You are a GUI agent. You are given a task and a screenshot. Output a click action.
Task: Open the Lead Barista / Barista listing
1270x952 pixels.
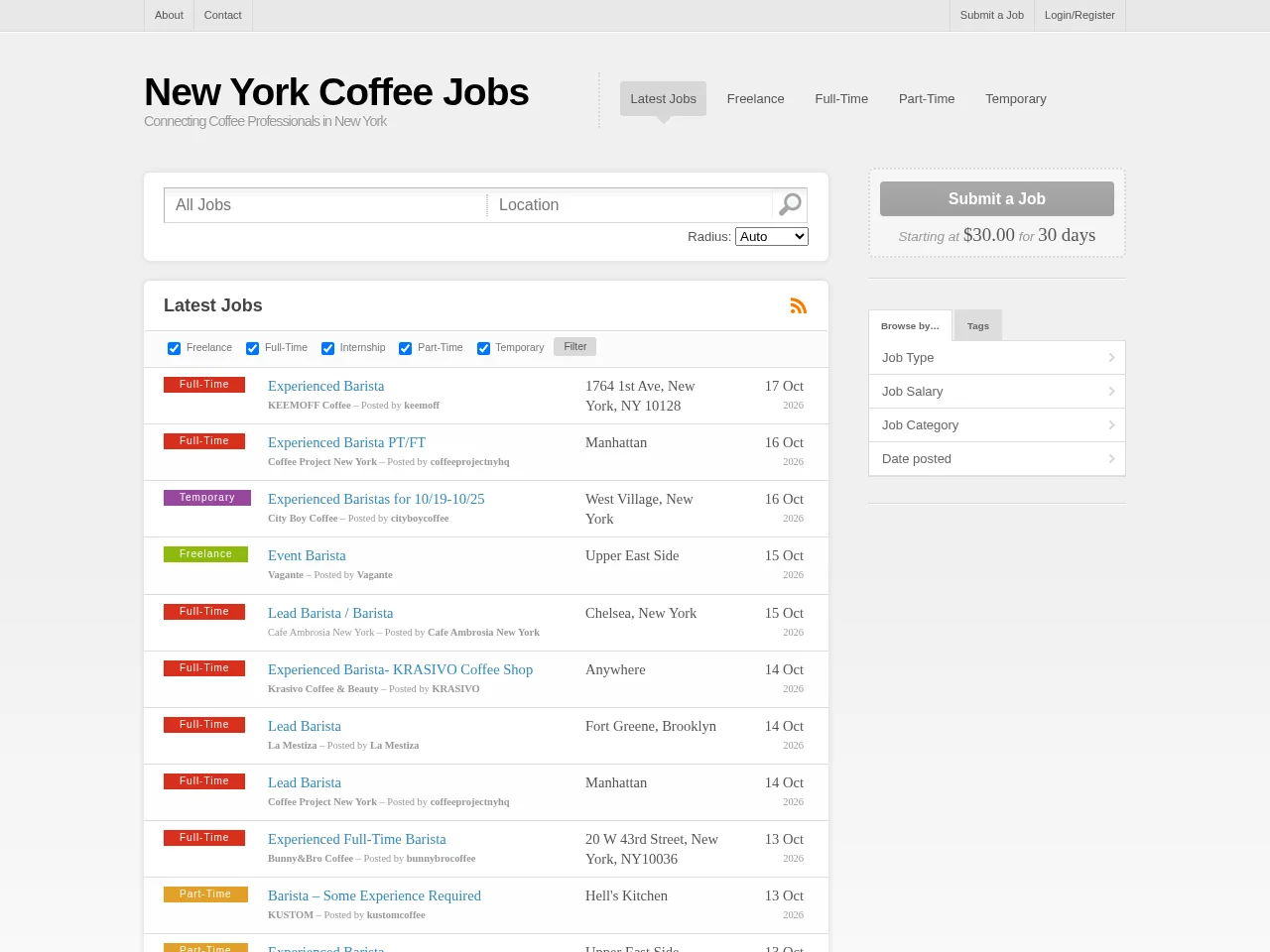330,613
